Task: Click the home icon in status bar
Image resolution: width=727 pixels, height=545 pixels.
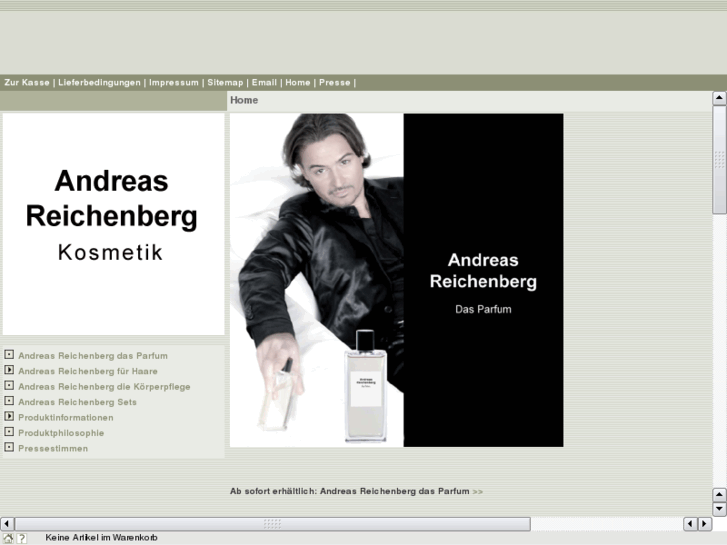Action: (x=8, y=538)
